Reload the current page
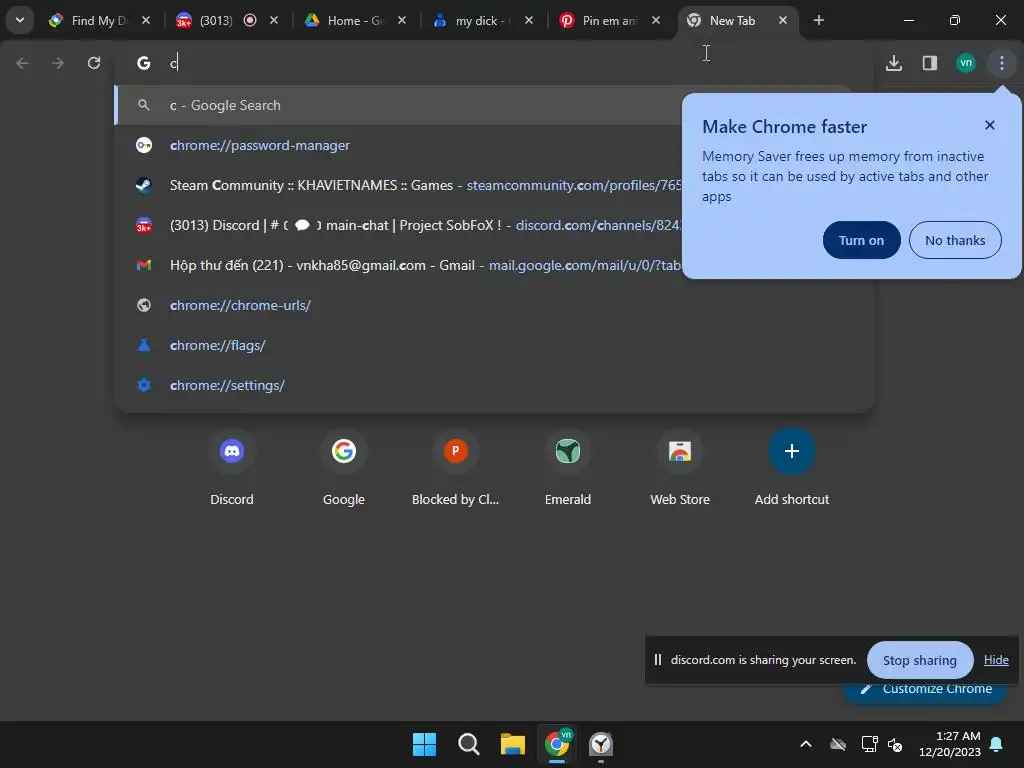1024x768 pixels. coord(94,63)
